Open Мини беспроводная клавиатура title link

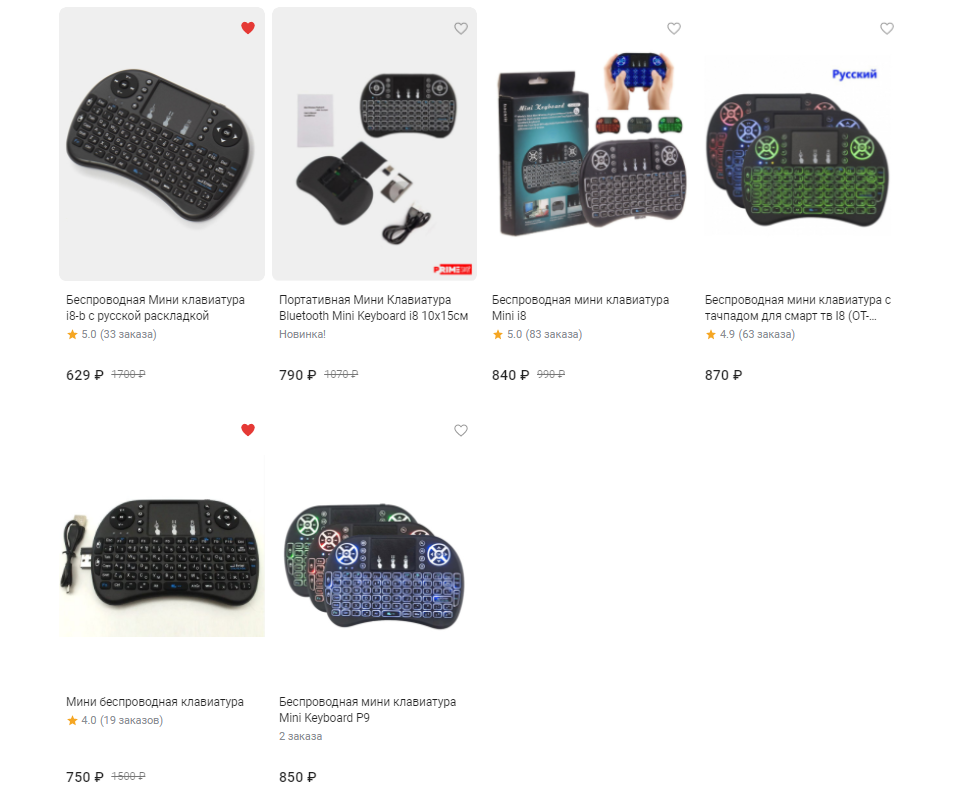[x=155, y=702]
